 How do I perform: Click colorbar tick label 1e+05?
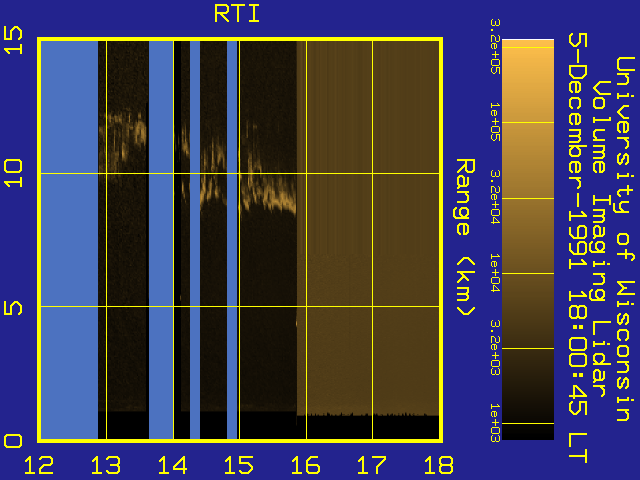click(x=495, y=122)
